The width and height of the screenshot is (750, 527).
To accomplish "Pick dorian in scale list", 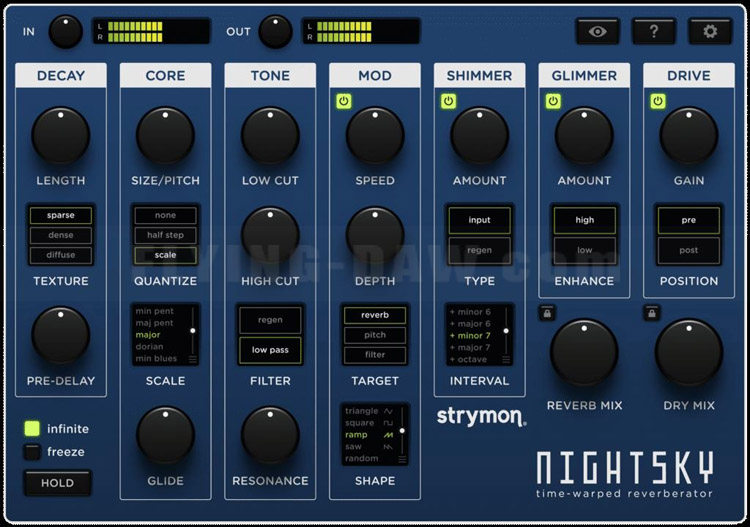I will point(149,347).
